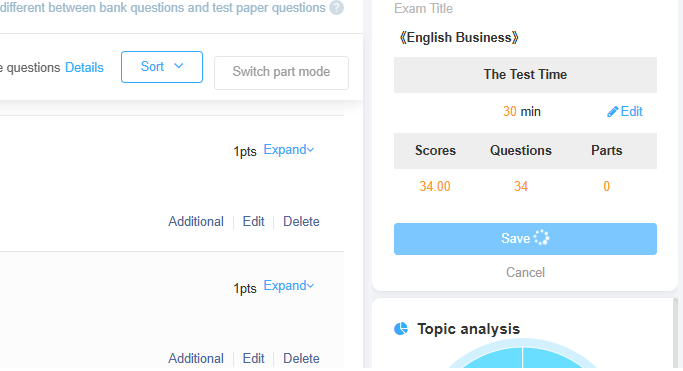Click the right panel vertical scrollbar
Viewport: 683px width, 371px height.
675,333
